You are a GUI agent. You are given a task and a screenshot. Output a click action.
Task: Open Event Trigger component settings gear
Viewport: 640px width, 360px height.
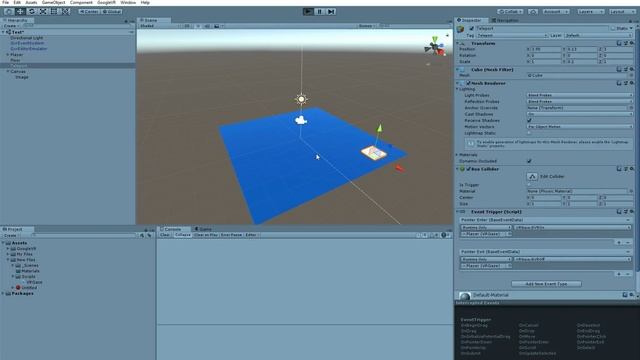coord(632,211)
